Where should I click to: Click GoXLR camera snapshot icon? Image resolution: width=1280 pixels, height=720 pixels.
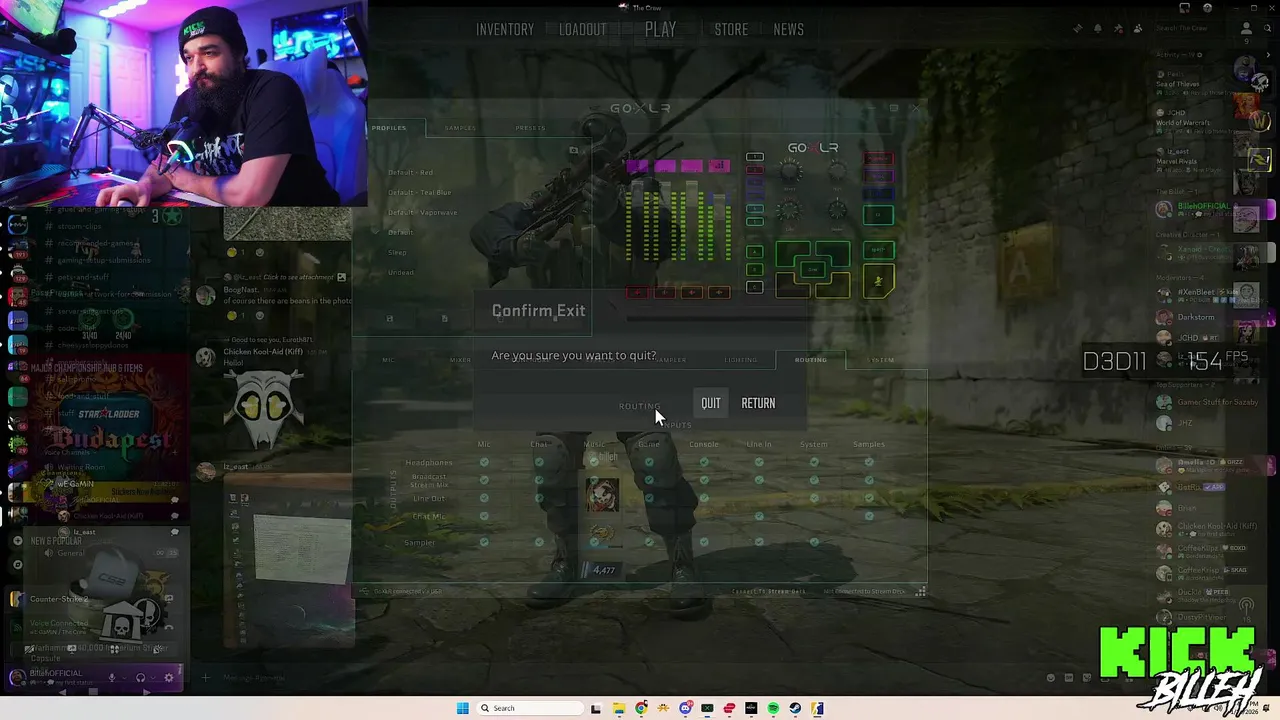pos(573,150)
